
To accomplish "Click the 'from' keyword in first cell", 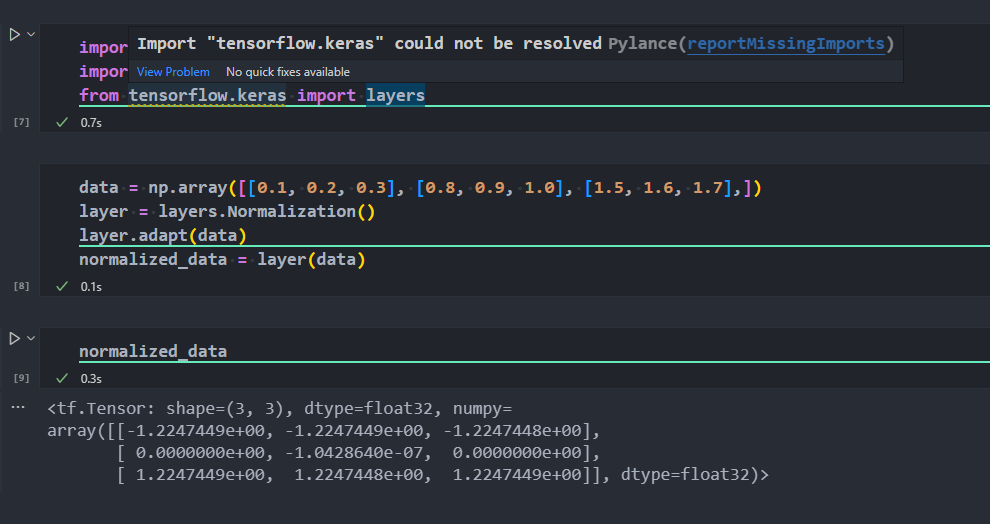I will 98,95.
